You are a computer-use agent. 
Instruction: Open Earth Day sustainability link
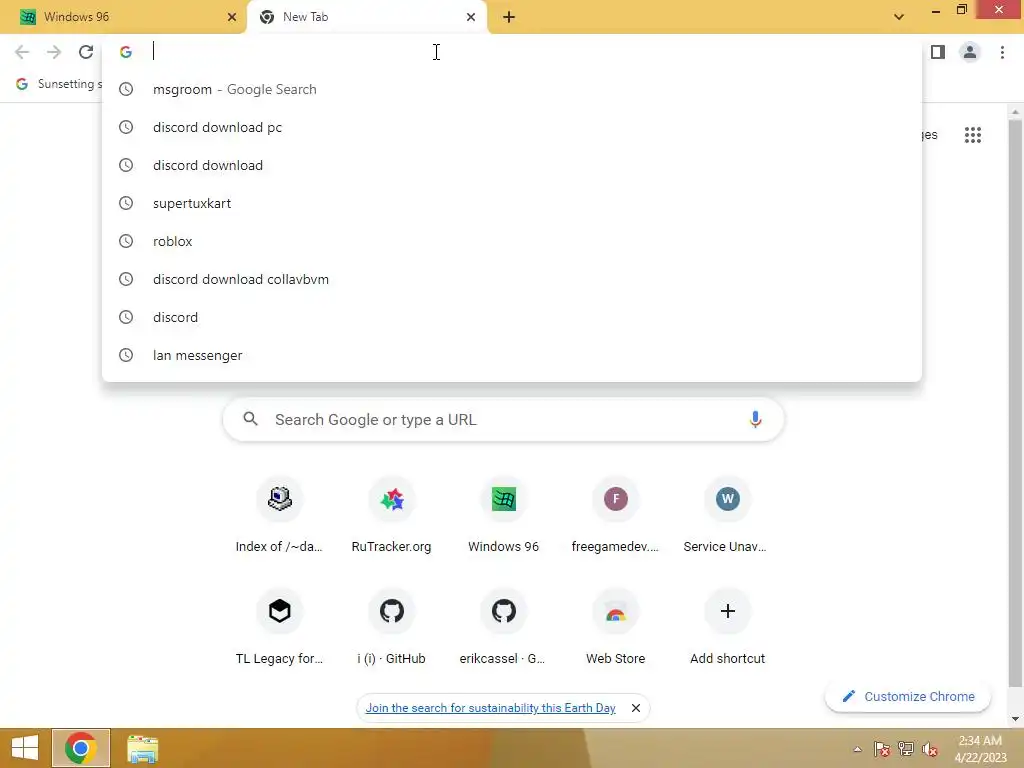pos(490,708)
